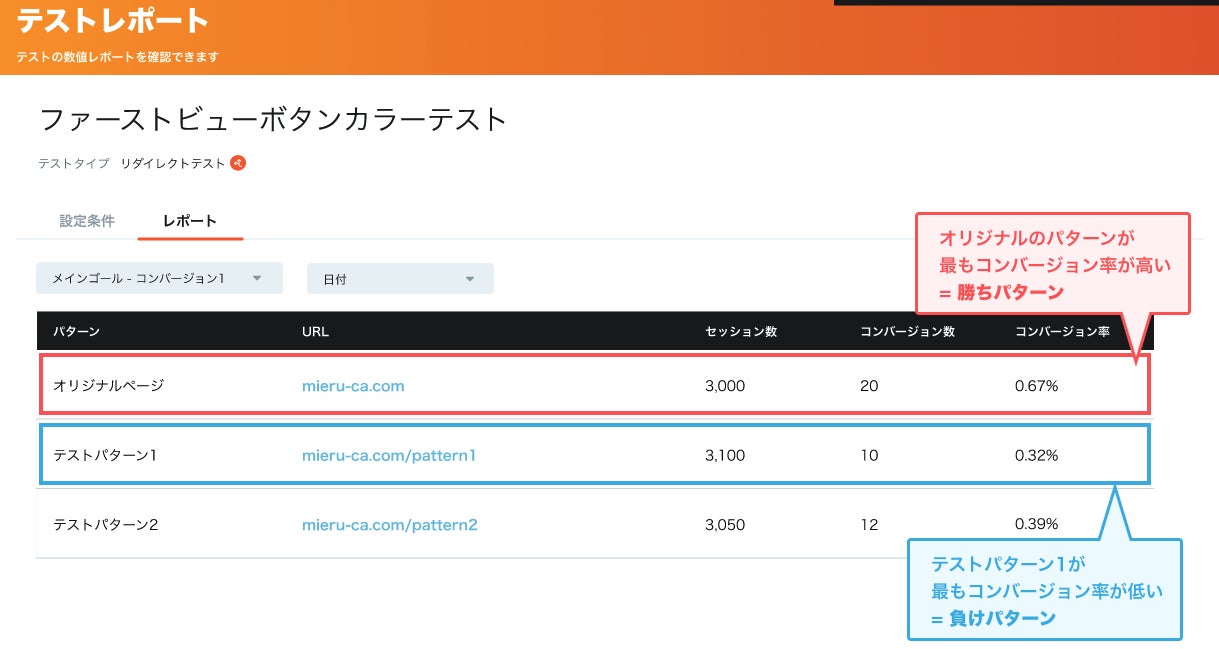Click the パターン column header
Screen dimensions: 1219x649
click(x=76, y=331)
